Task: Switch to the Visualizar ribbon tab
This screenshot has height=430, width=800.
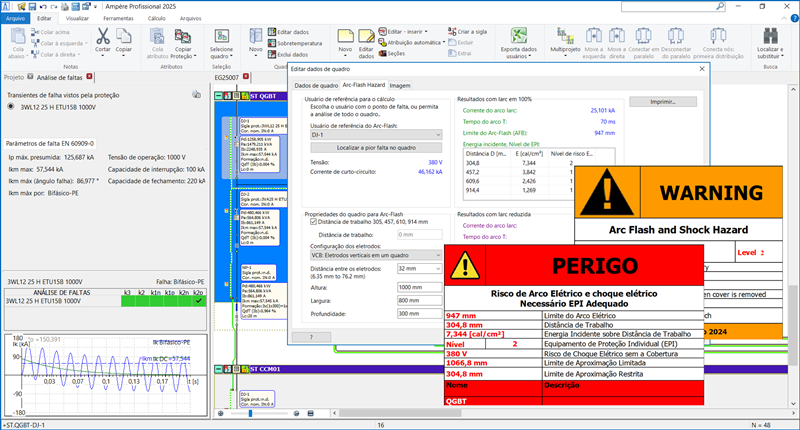Action: tap(77, 18)
